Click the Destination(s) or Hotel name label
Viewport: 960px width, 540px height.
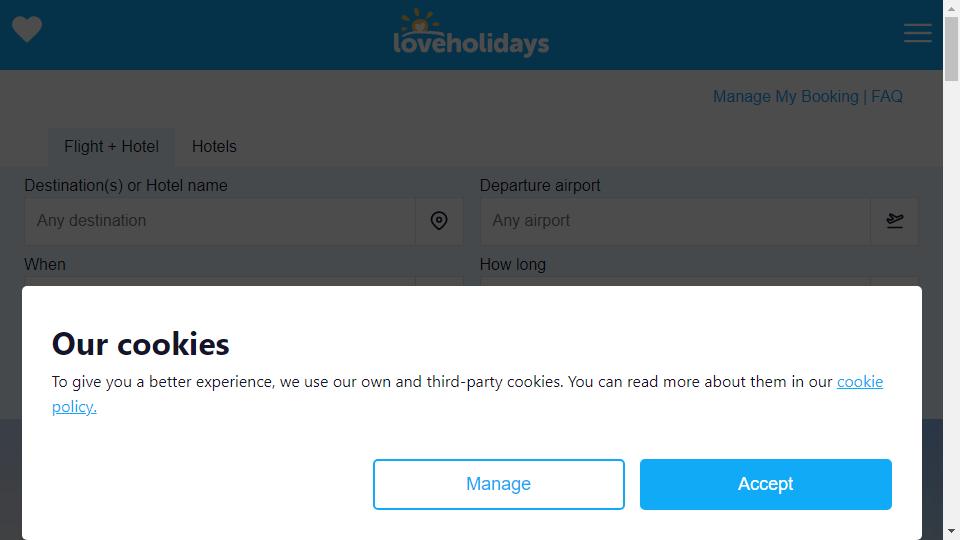click(126, 186)
